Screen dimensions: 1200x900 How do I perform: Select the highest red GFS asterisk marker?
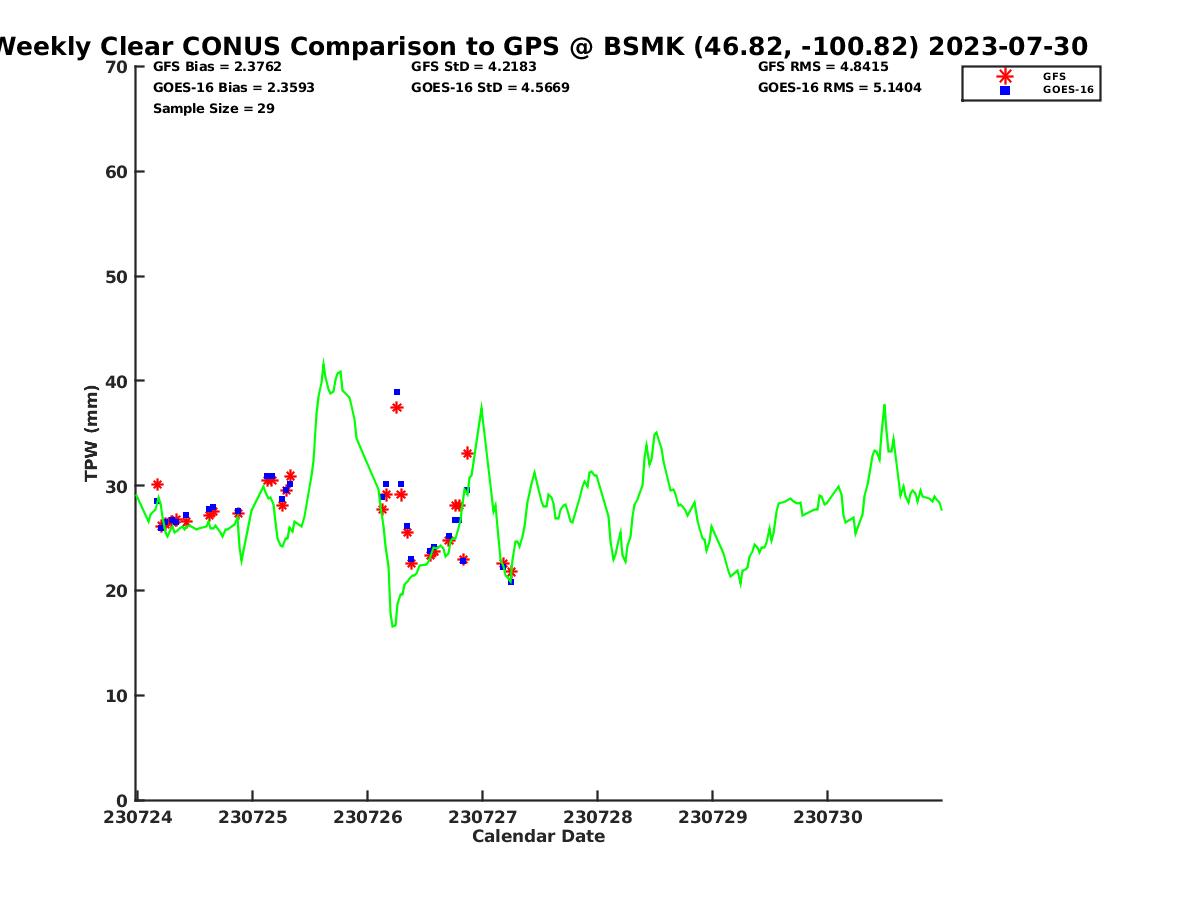(x=397, y=407)
